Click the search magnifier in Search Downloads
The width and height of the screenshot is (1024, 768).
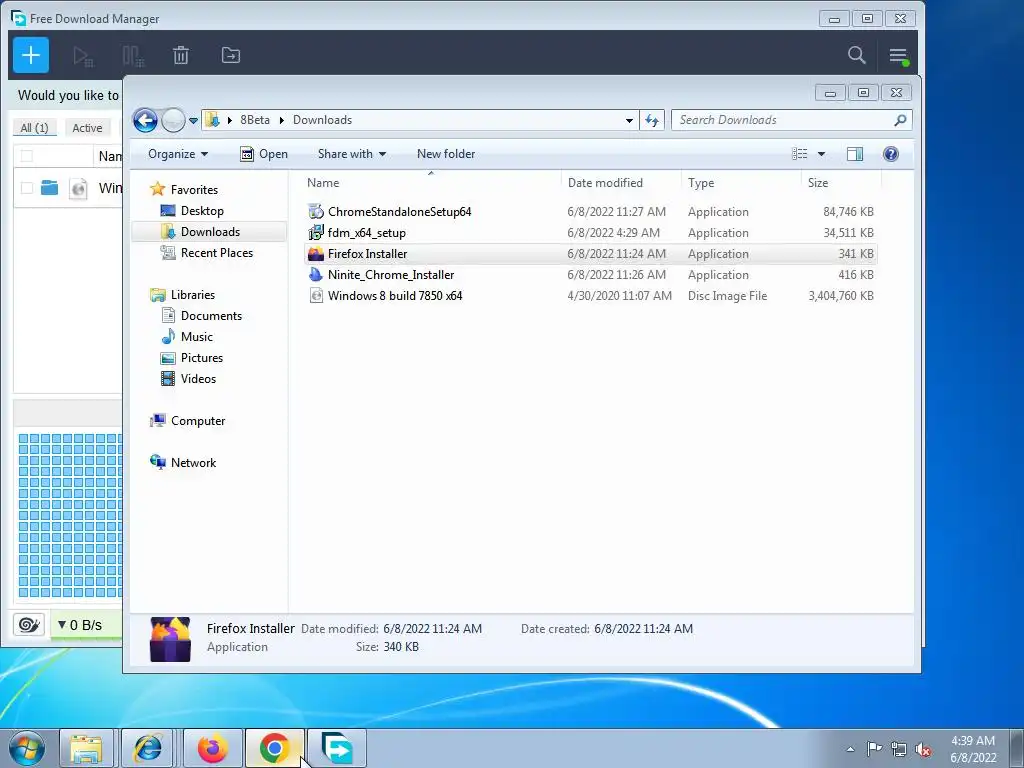(x=900, y=120)
